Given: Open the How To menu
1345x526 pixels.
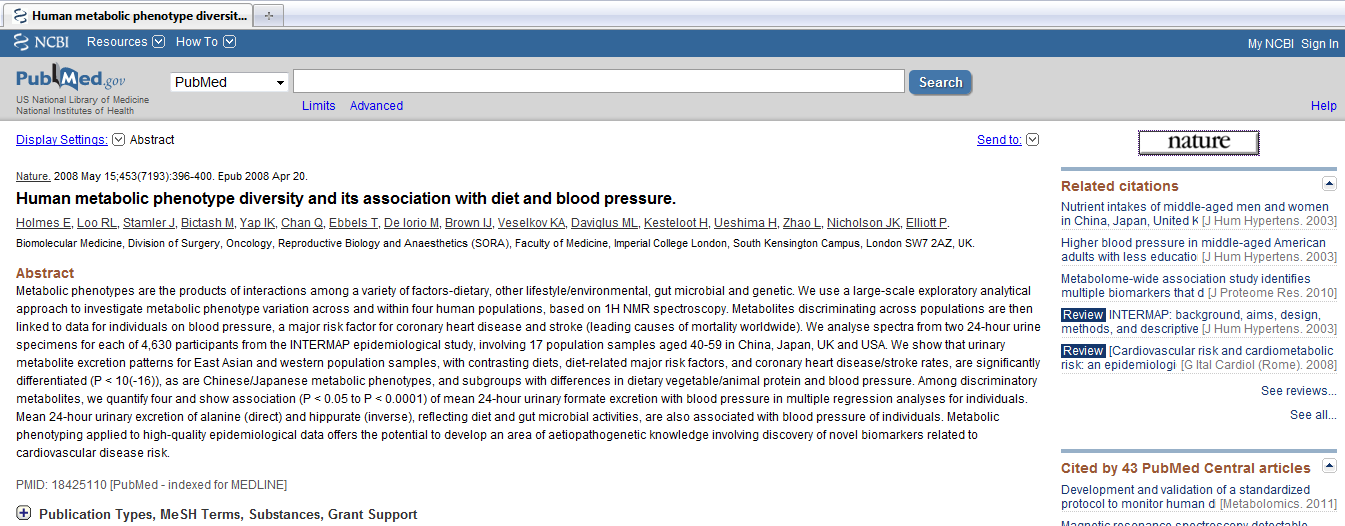Looking at the screenshot, I should [205, 42].
